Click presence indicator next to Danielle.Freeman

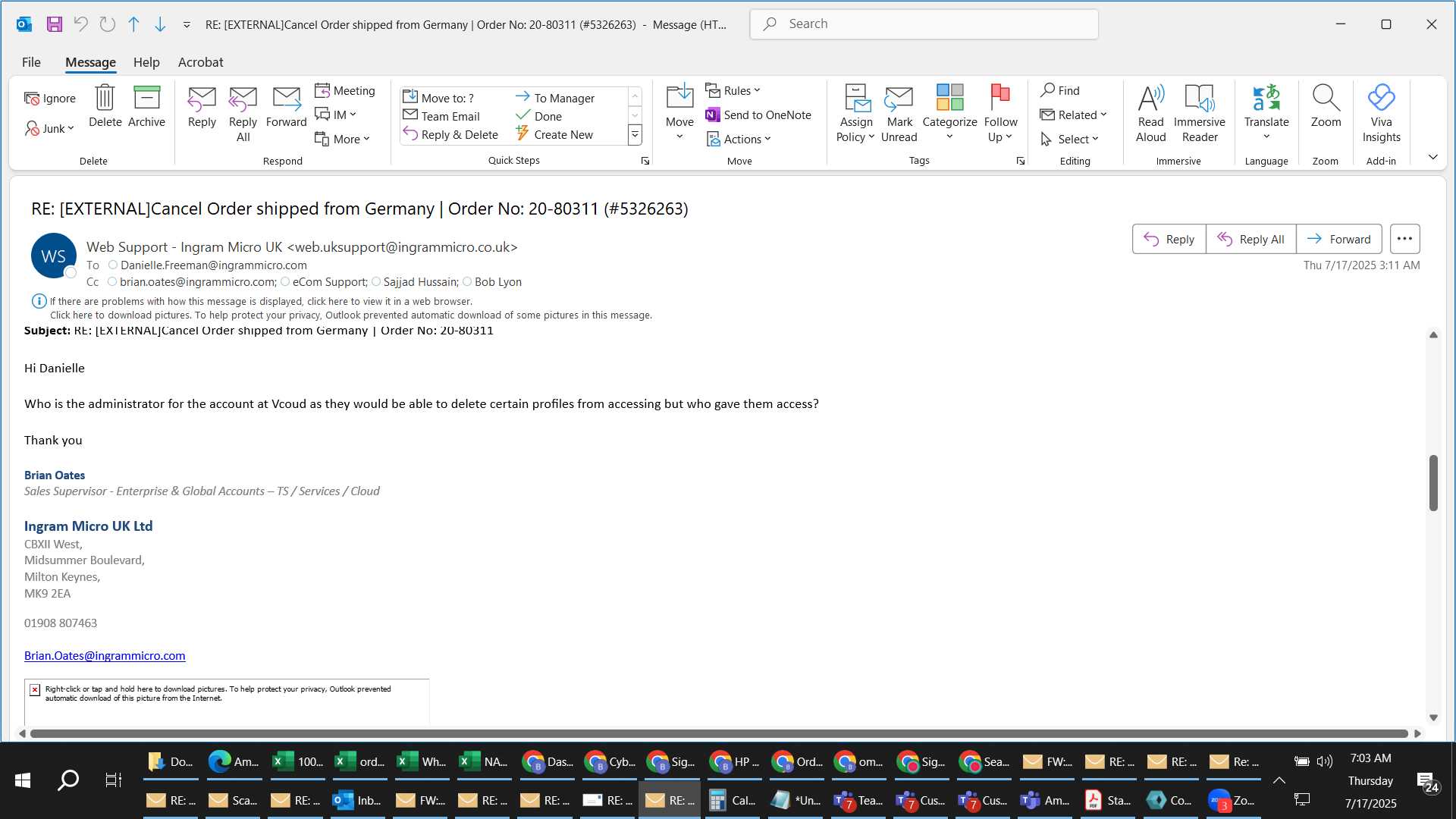[x=113, y=265]
